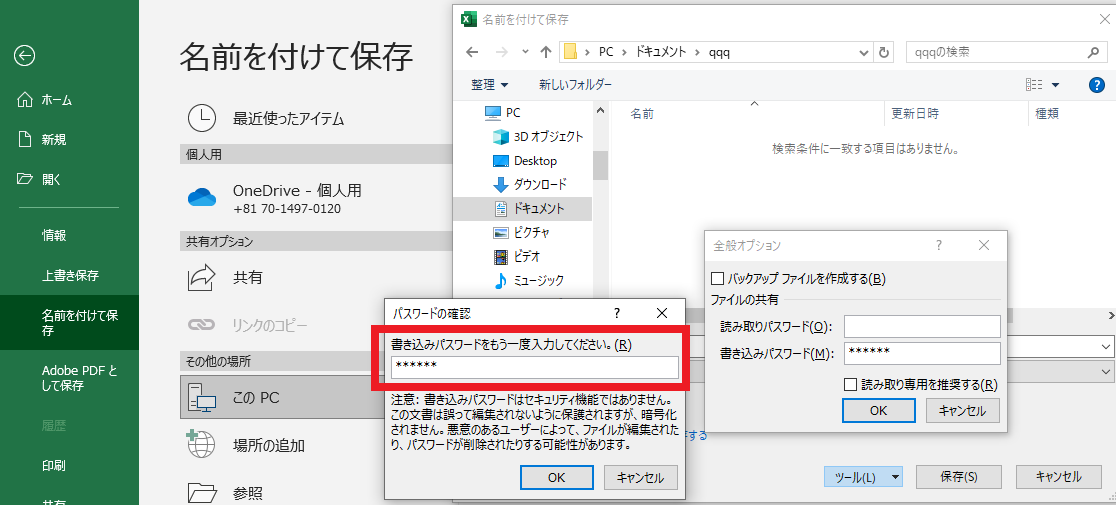
Task: Close the 全般オプション dialog
Action: pyautogui.click(x=984, y=245)
